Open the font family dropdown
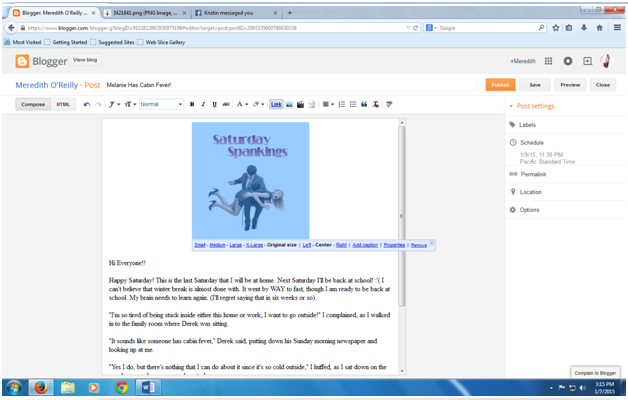Viewport: 628px width, 400px height. [x=114, y=105]
